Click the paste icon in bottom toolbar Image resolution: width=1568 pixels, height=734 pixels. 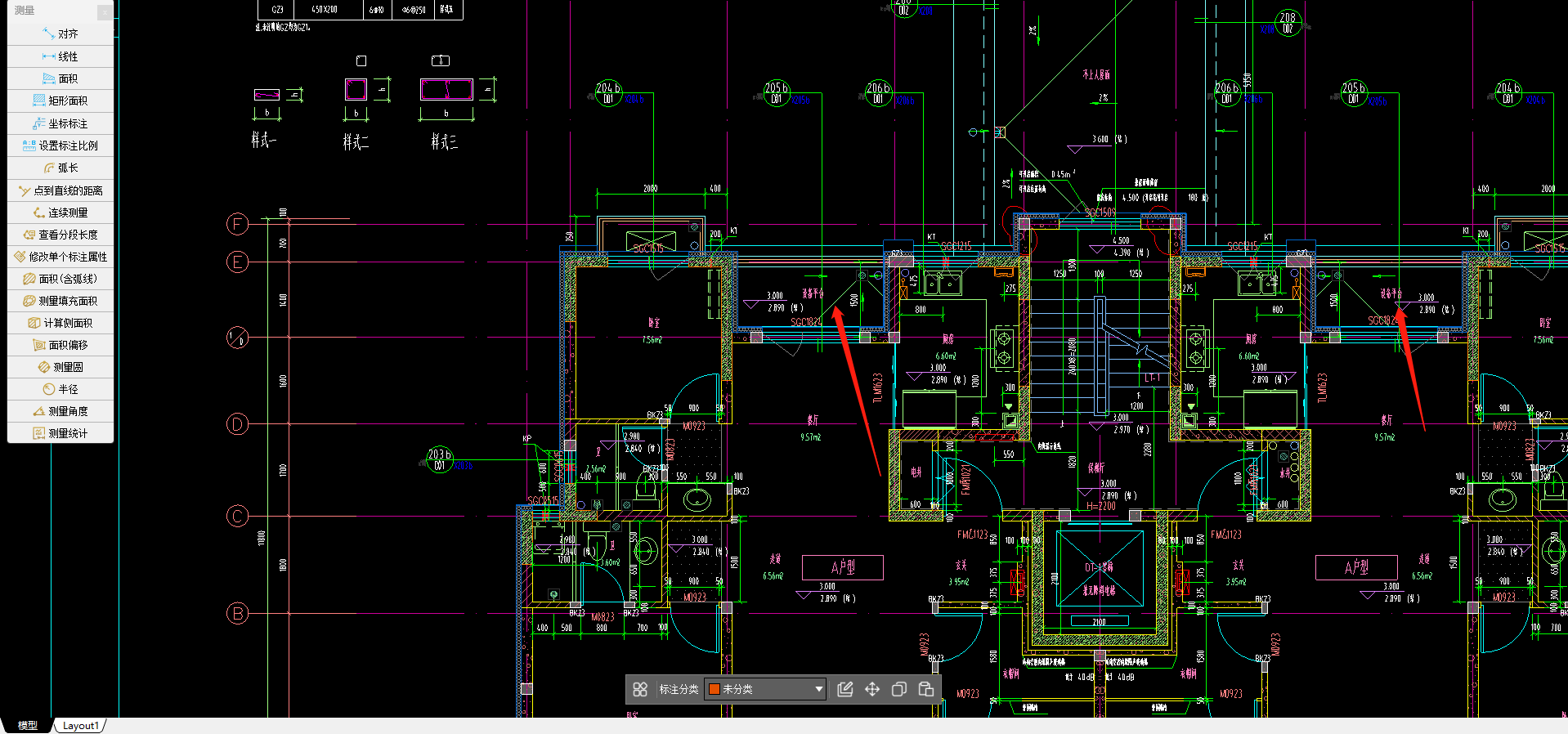pyautogui.click(x=926, y=689)
